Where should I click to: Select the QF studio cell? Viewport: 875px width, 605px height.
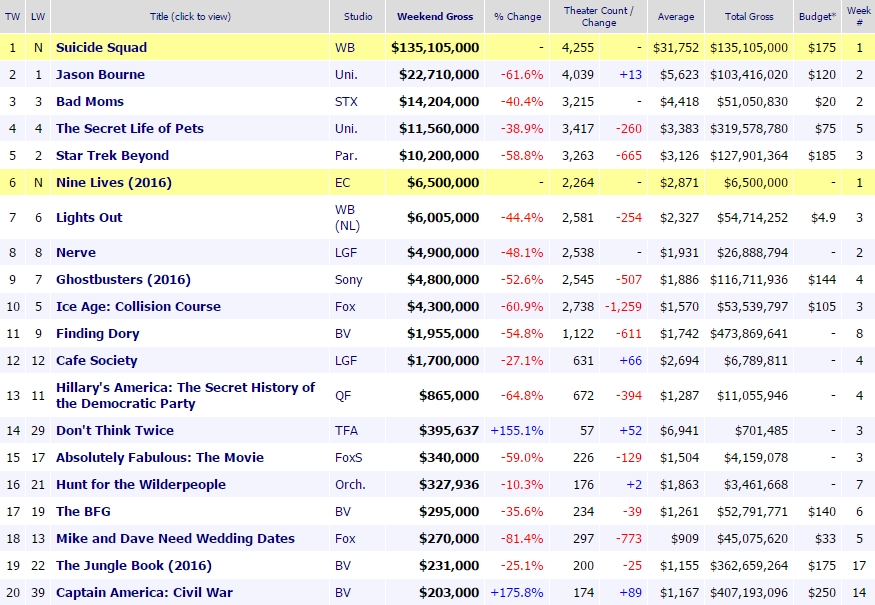(343, 395)
